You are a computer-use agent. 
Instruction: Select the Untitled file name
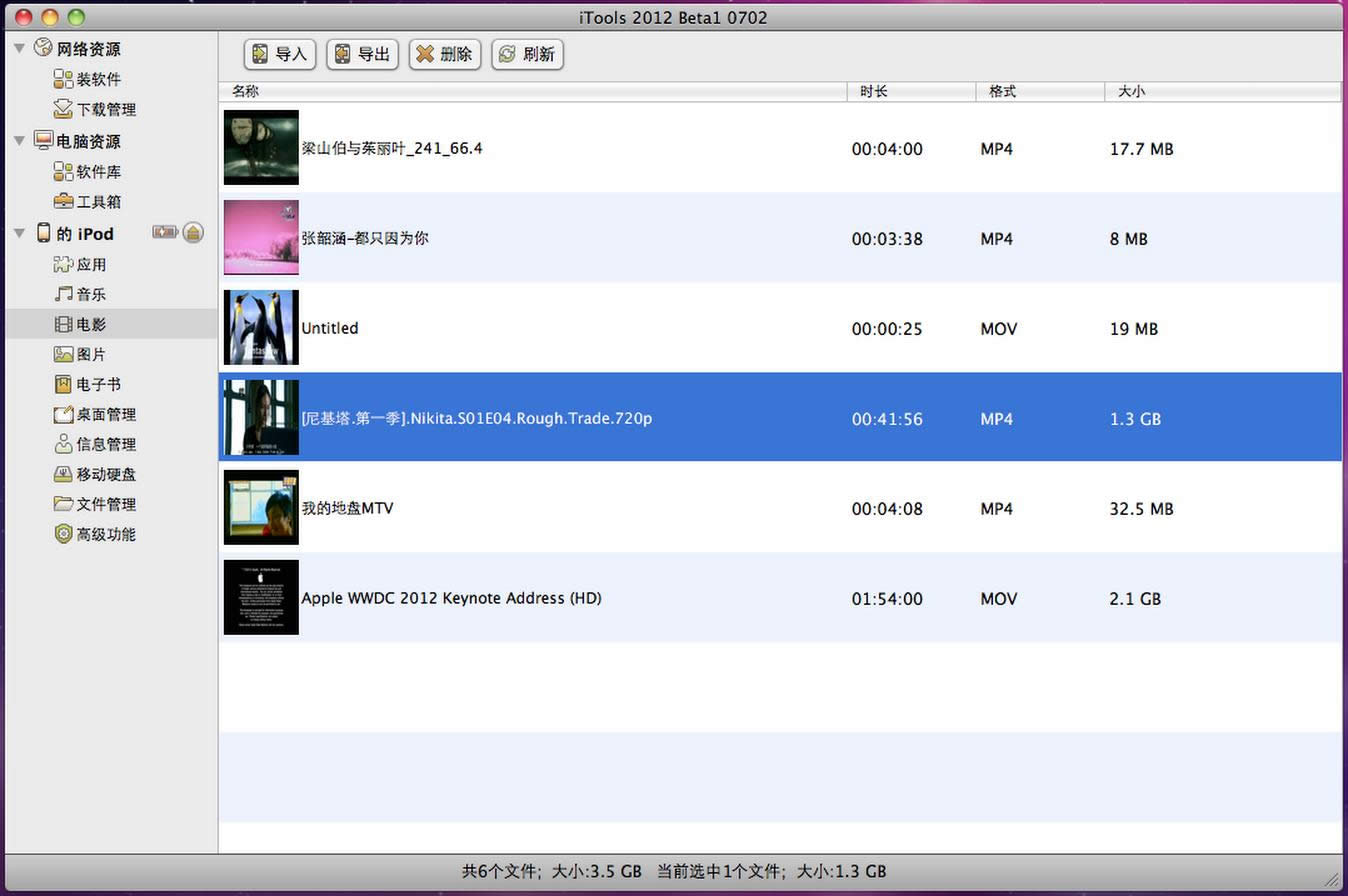coord(330,328)
